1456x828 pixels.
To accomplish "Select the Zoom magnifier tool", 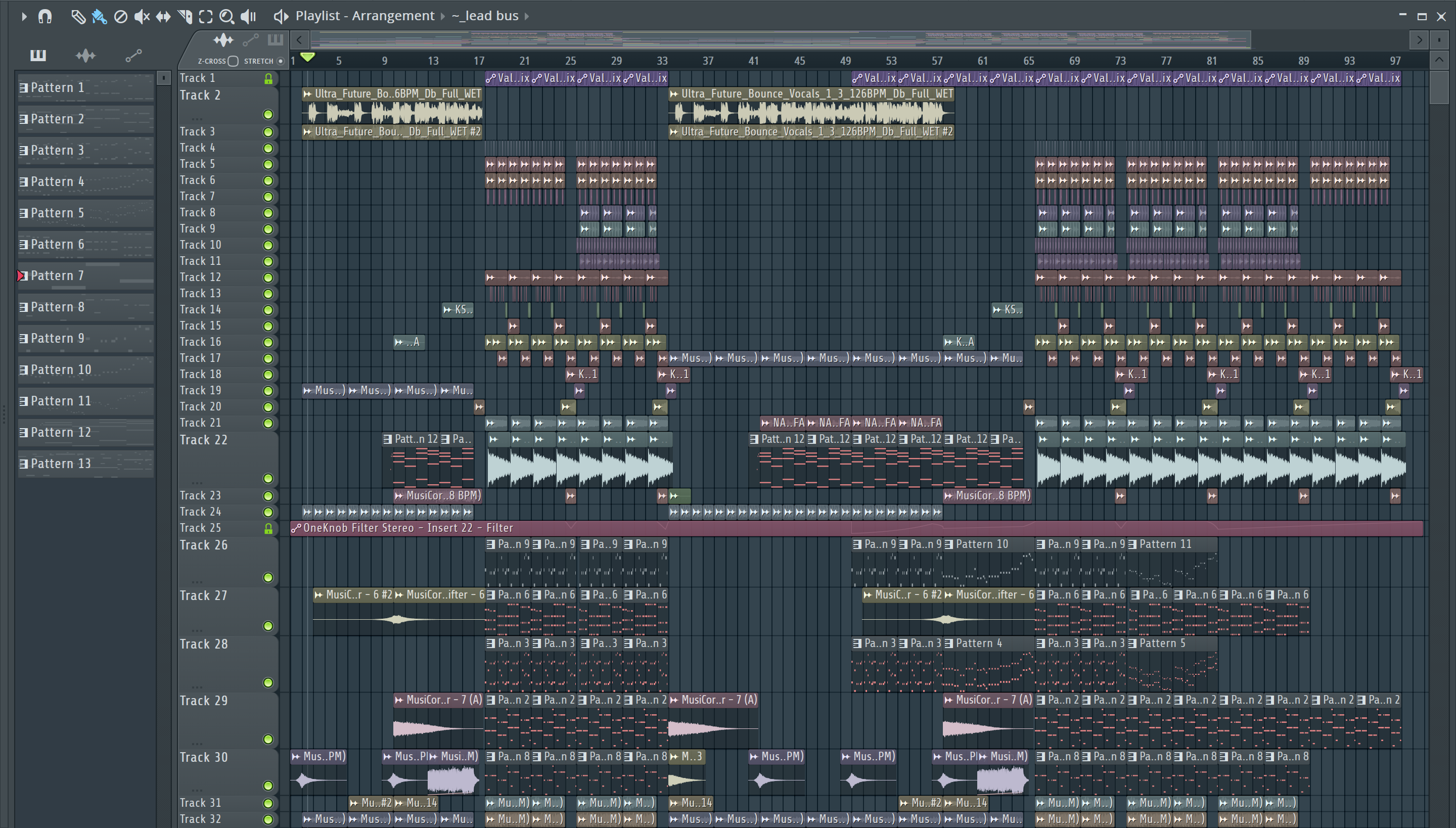I will point(227,17).
